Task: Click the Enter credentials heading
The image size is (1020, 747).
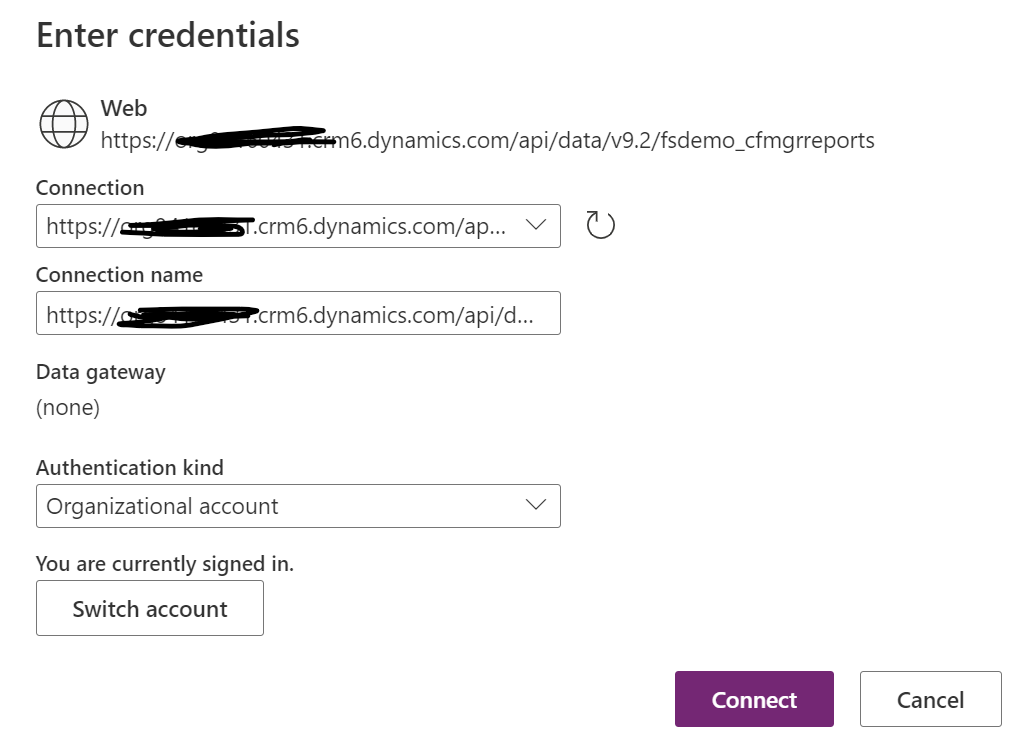Action: point(168,35)
